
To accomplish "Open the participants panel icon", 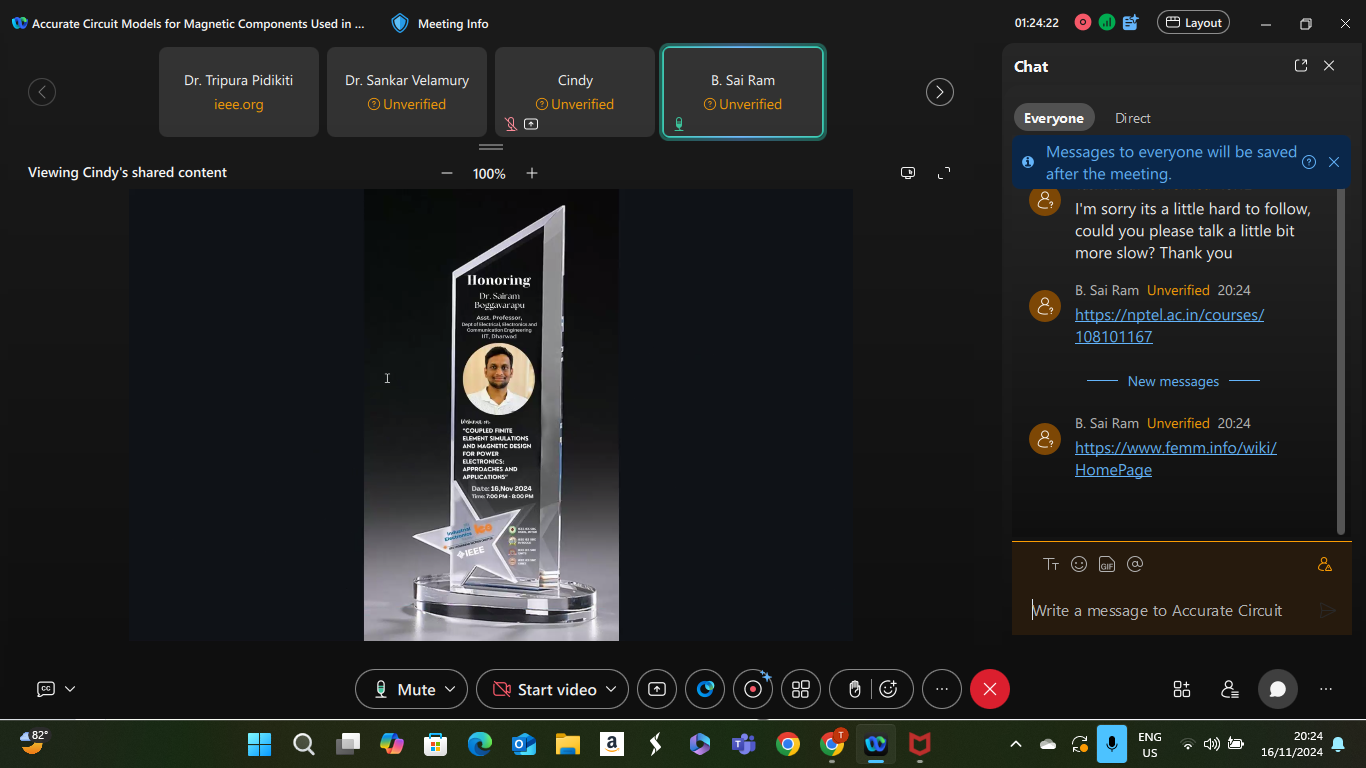I will (1230, 689).
